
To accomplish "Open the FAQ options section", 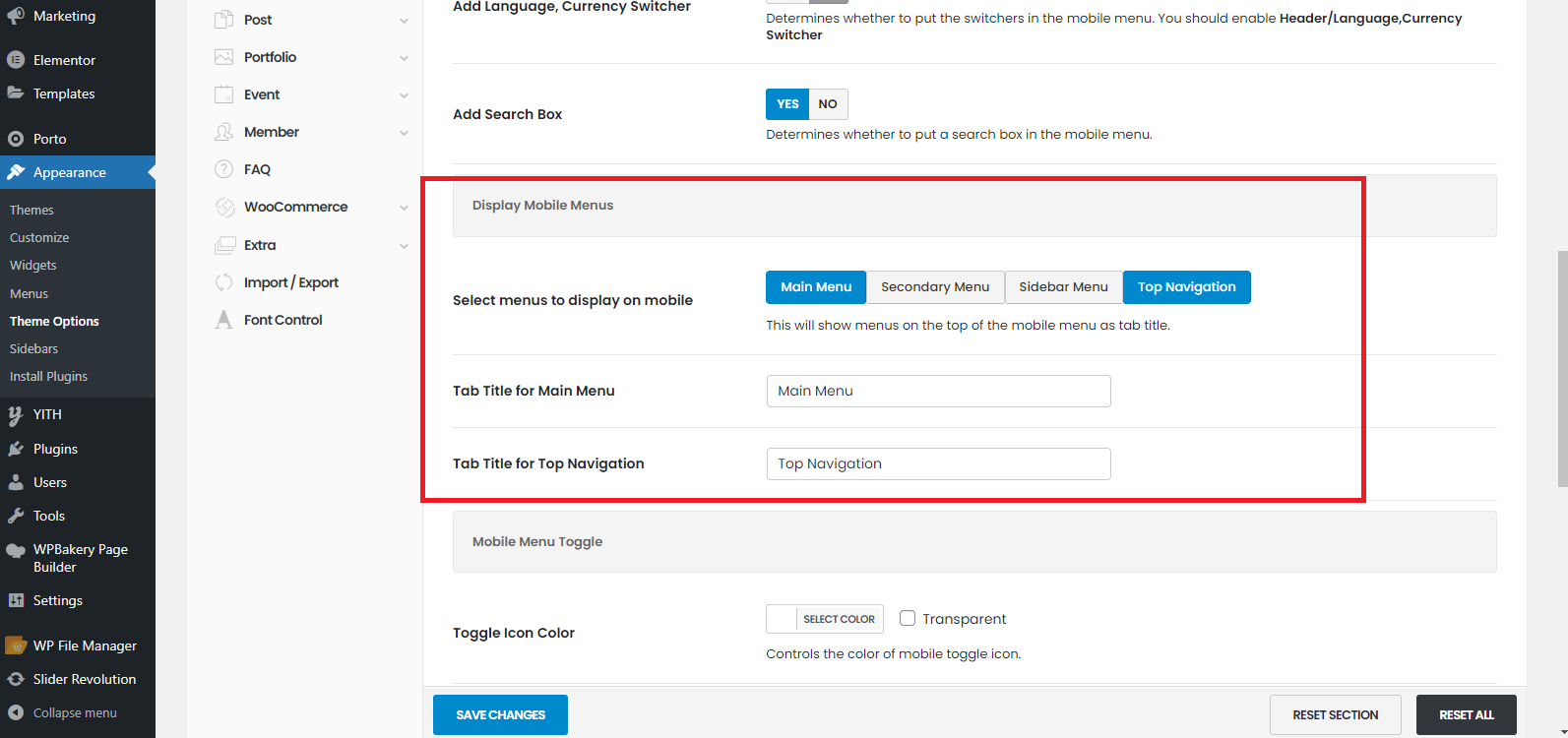I will (257, 169).
